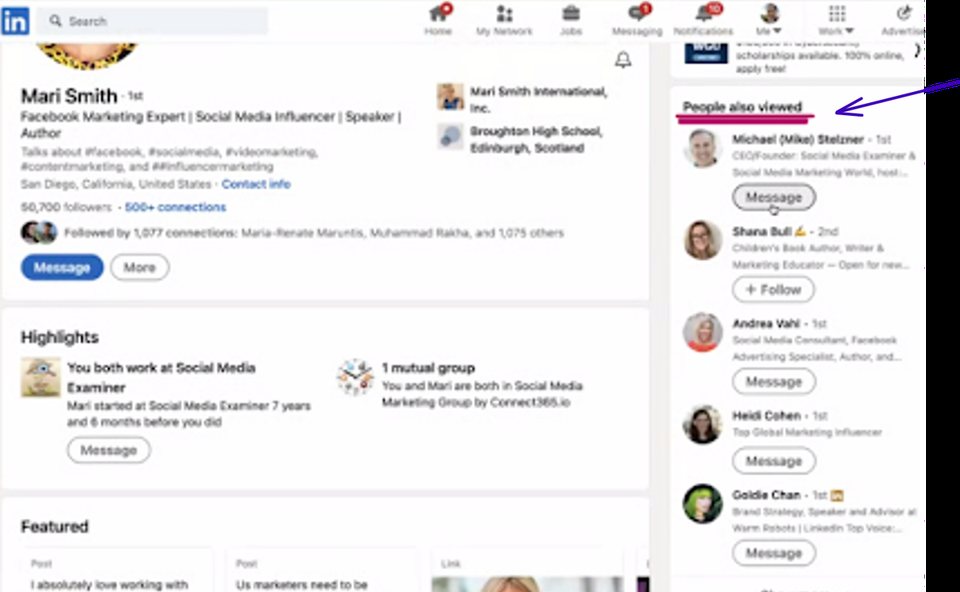Viewport: 960px width, 592px height.
Task: Open Notifications bell in top nav
Action: (x=703, y=20)
